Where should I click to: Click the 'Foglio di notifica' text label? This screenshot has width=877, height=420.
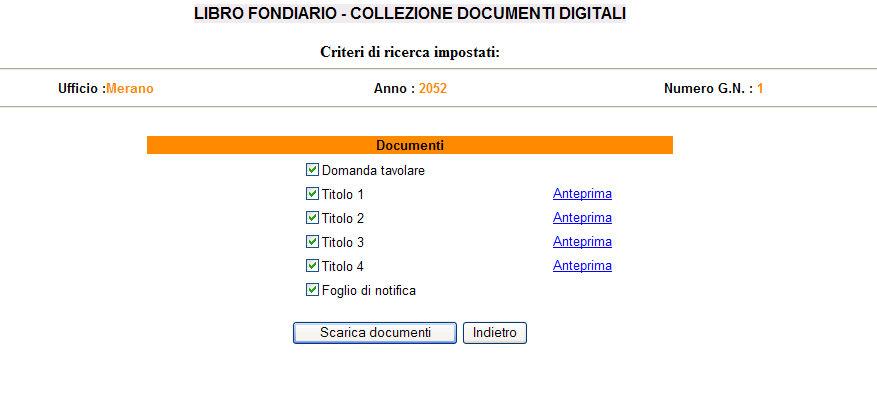tap(369, 291)
